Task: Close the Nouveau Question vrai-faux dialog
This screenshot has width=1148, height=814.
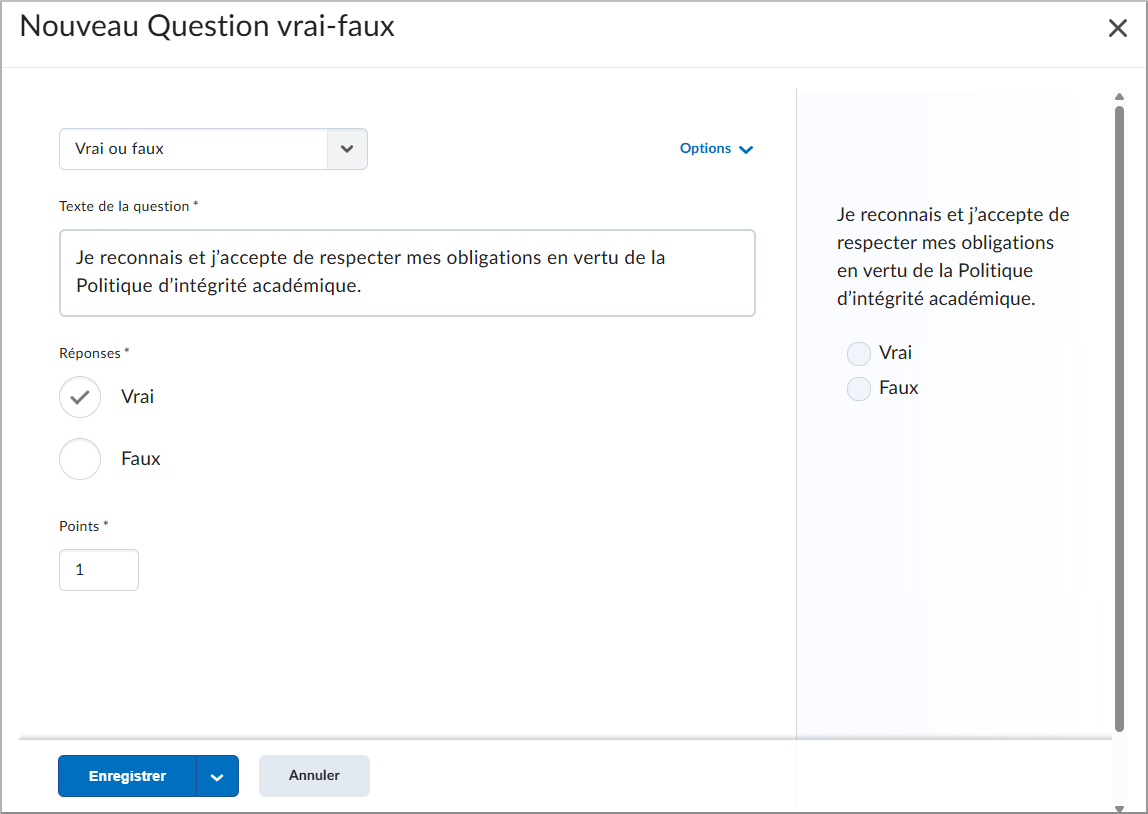Action: coord(1118,27)
